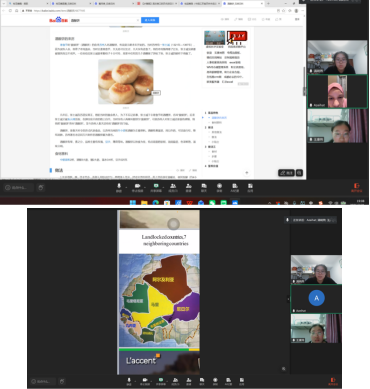The image size is (370, 389).
Task: Open Microsoft Edge from the taskbar
Action: (155, 202)
